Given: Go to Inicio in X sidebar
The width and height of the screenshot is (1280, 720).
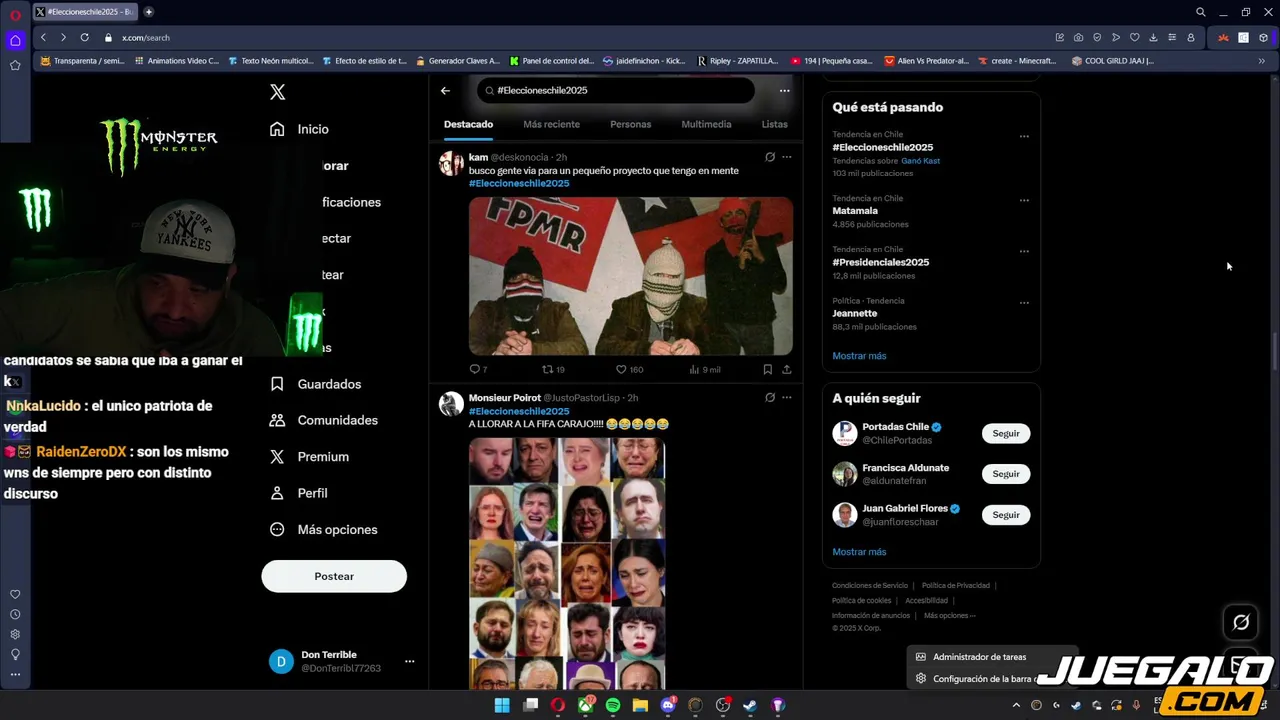Looking at the screenshot, I should point(299,129).
